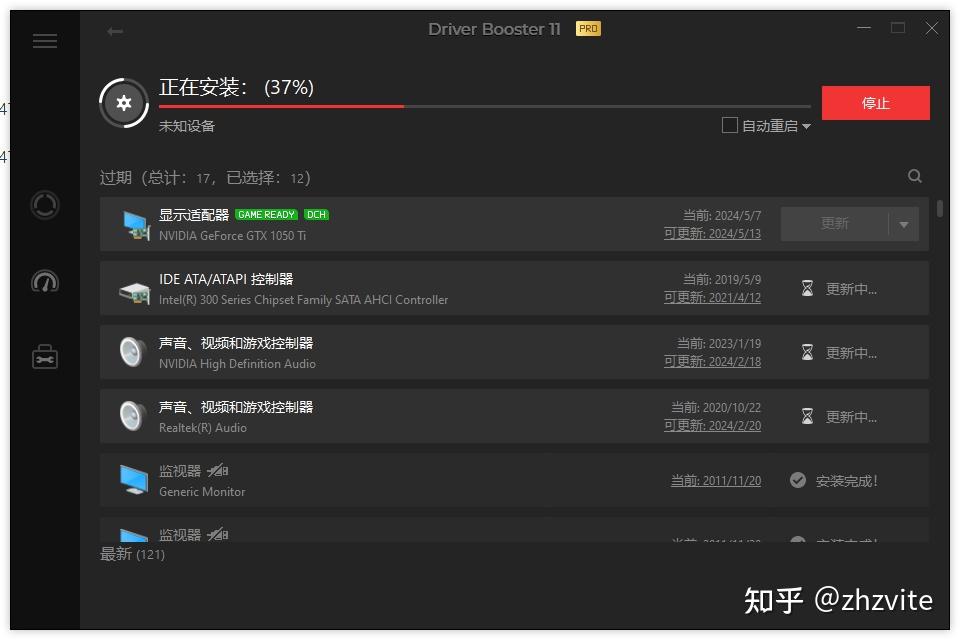Go back using the arrow icon
The height and width of the screenshot is (640, 960).
pyautogui.click(x=115, y=31)
